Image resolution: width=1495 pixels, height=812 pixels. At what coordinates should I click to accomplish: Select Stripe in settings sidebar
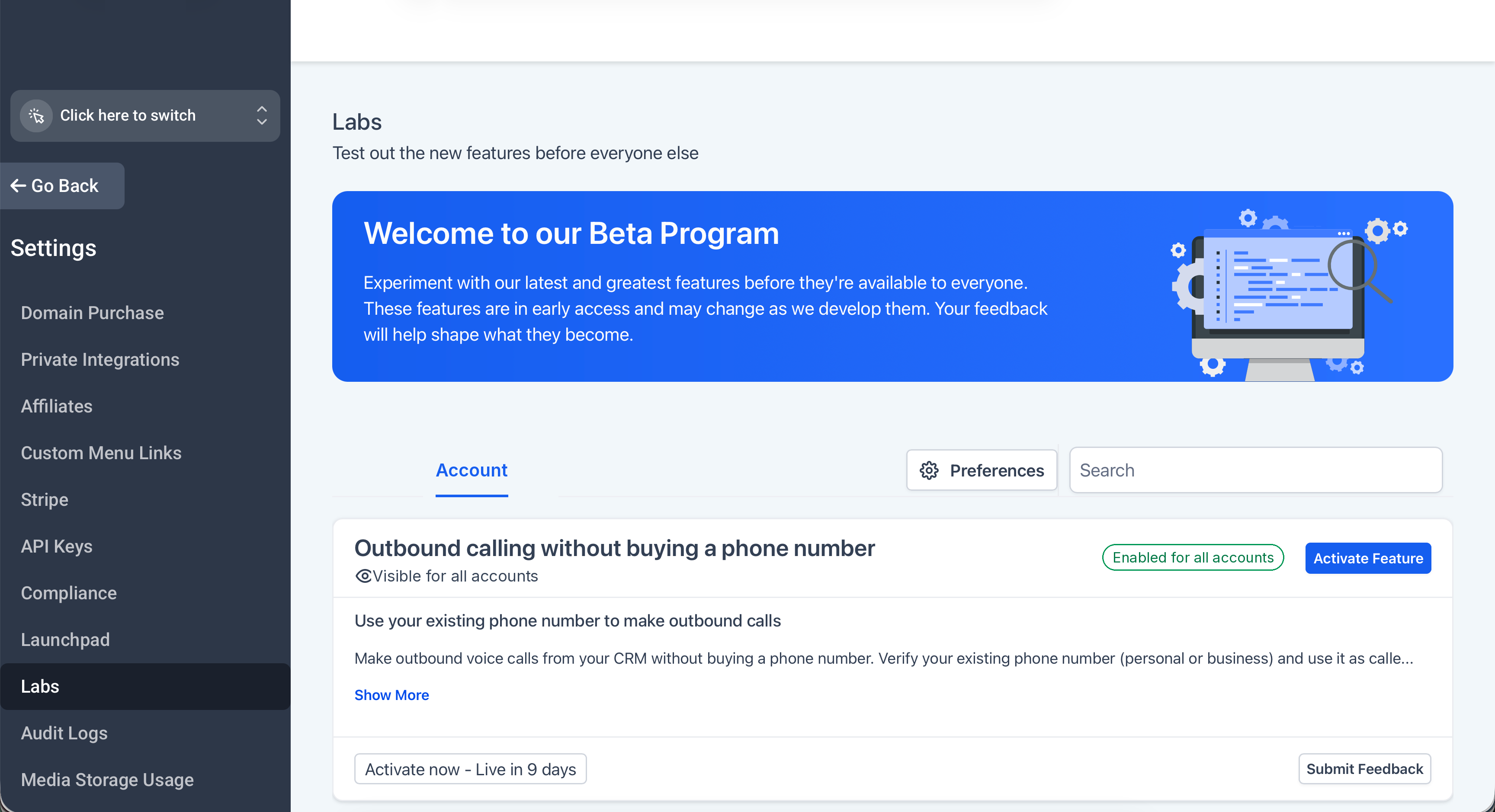tap(45, 499)
